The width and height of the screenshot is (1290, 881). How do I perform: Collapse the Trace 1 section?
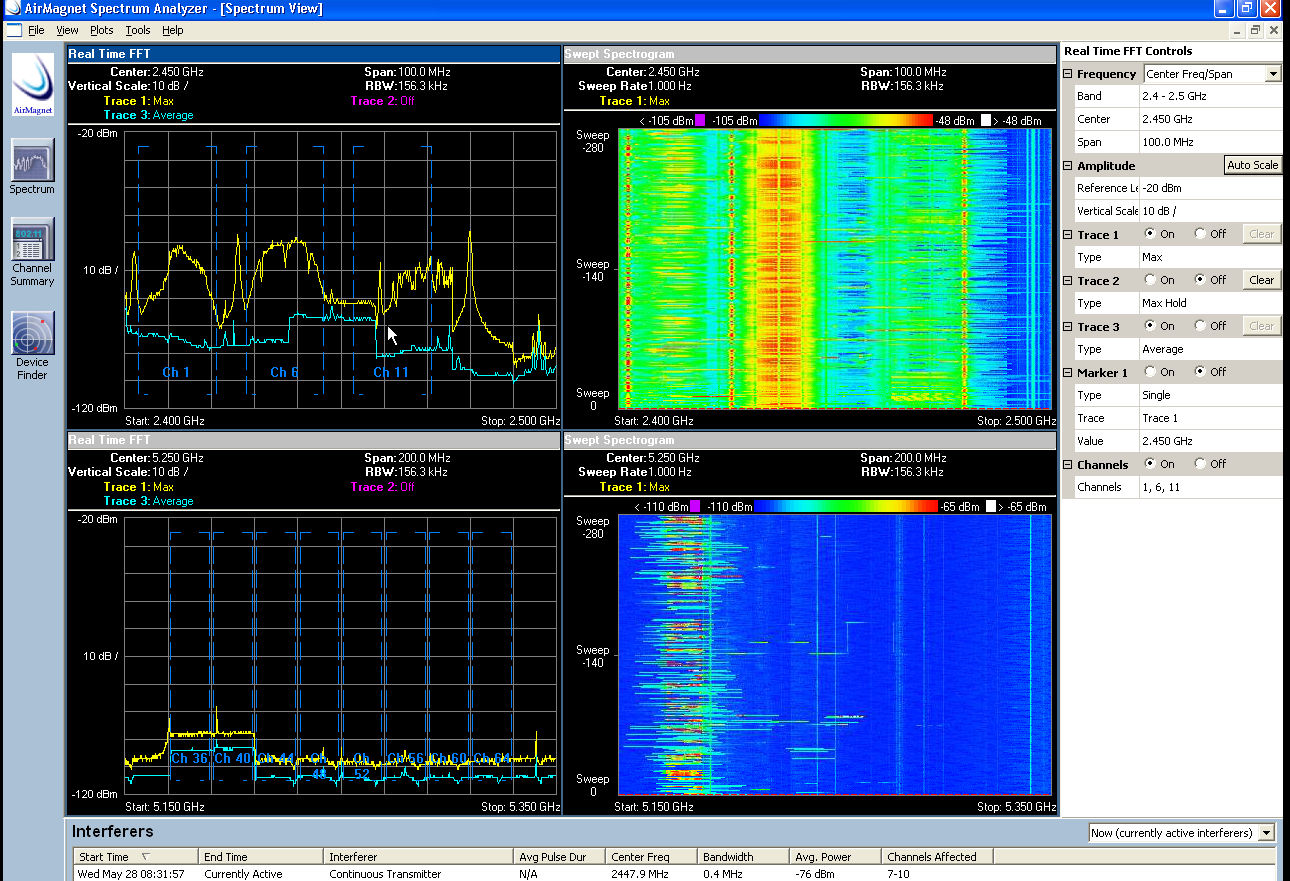coord(1068,235)
